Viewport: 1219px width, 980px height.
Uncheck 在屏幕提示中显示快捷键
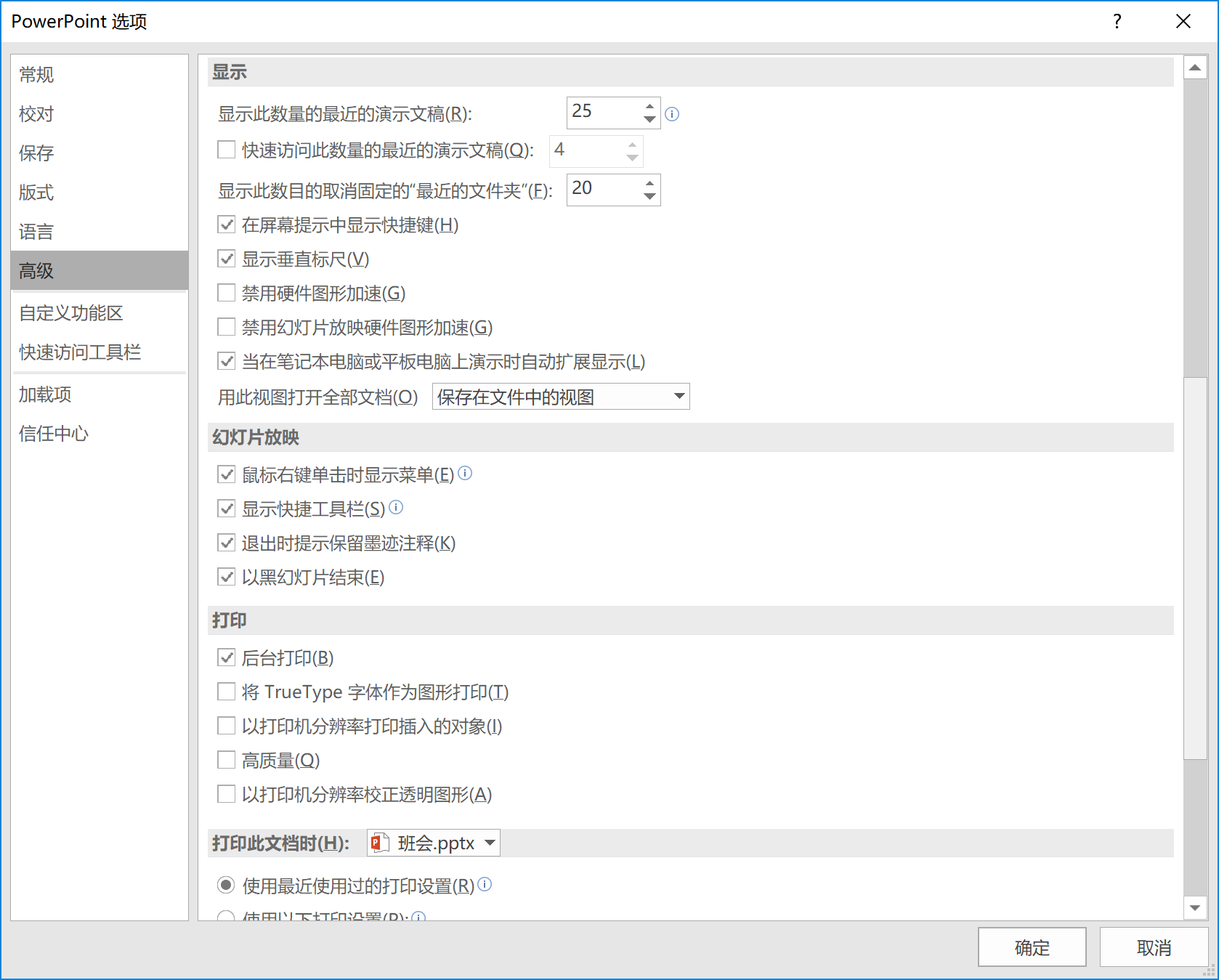click(227, 224)
